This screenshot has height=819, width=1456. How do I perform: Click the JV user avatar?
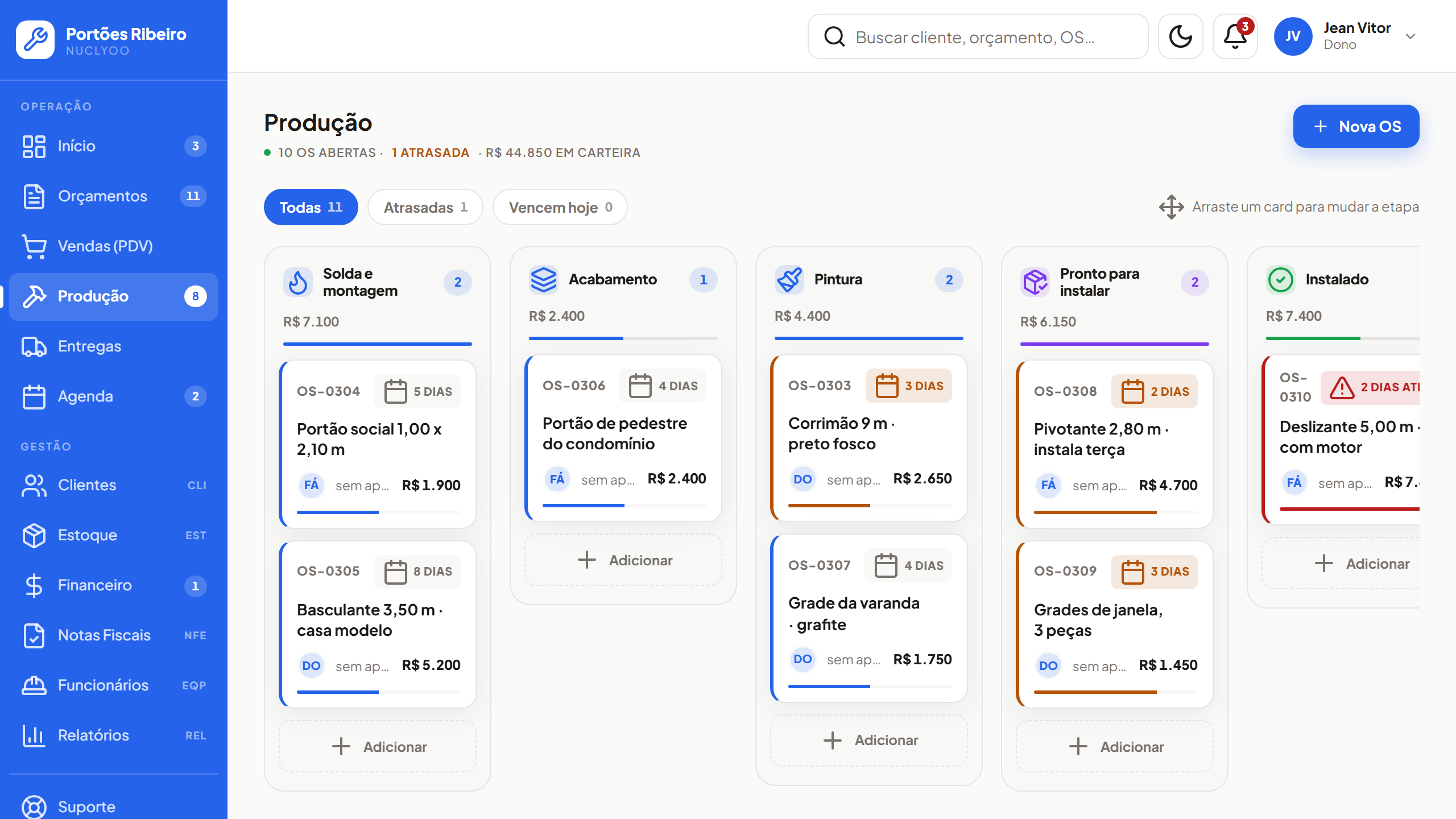click(1293, 36)
